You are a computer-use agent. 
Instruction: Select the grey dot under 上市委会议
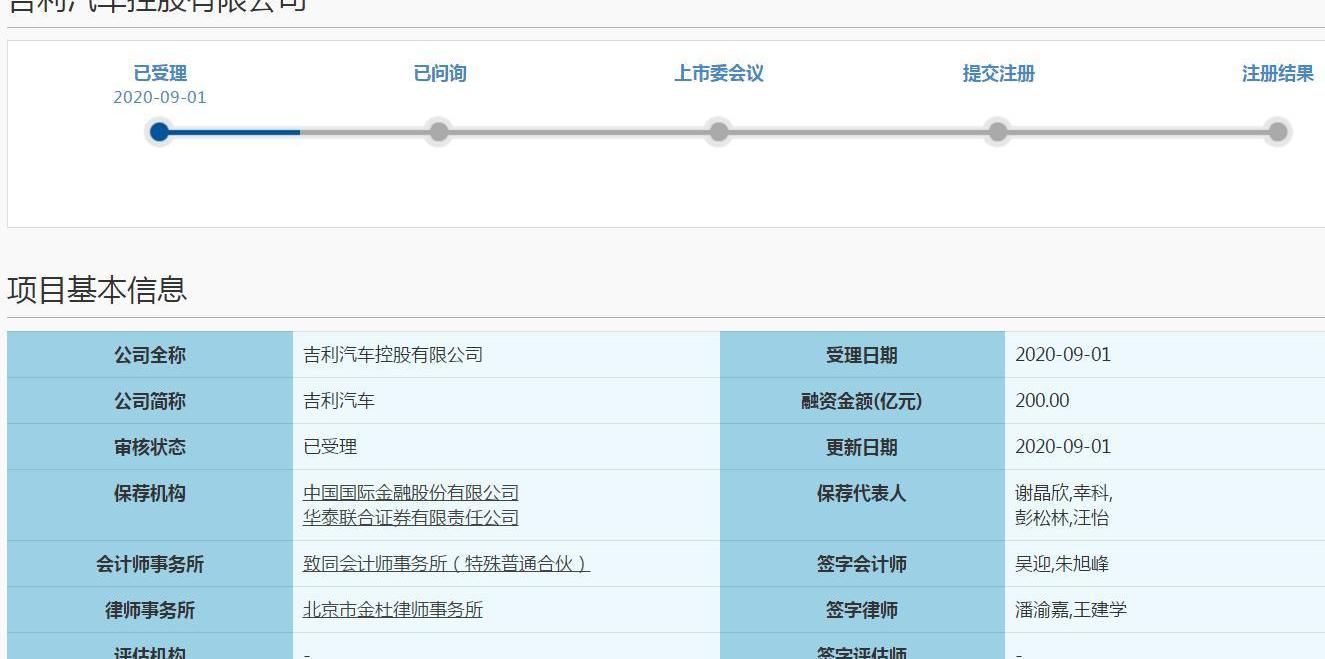pyautogui.click(x=718, y=131)
